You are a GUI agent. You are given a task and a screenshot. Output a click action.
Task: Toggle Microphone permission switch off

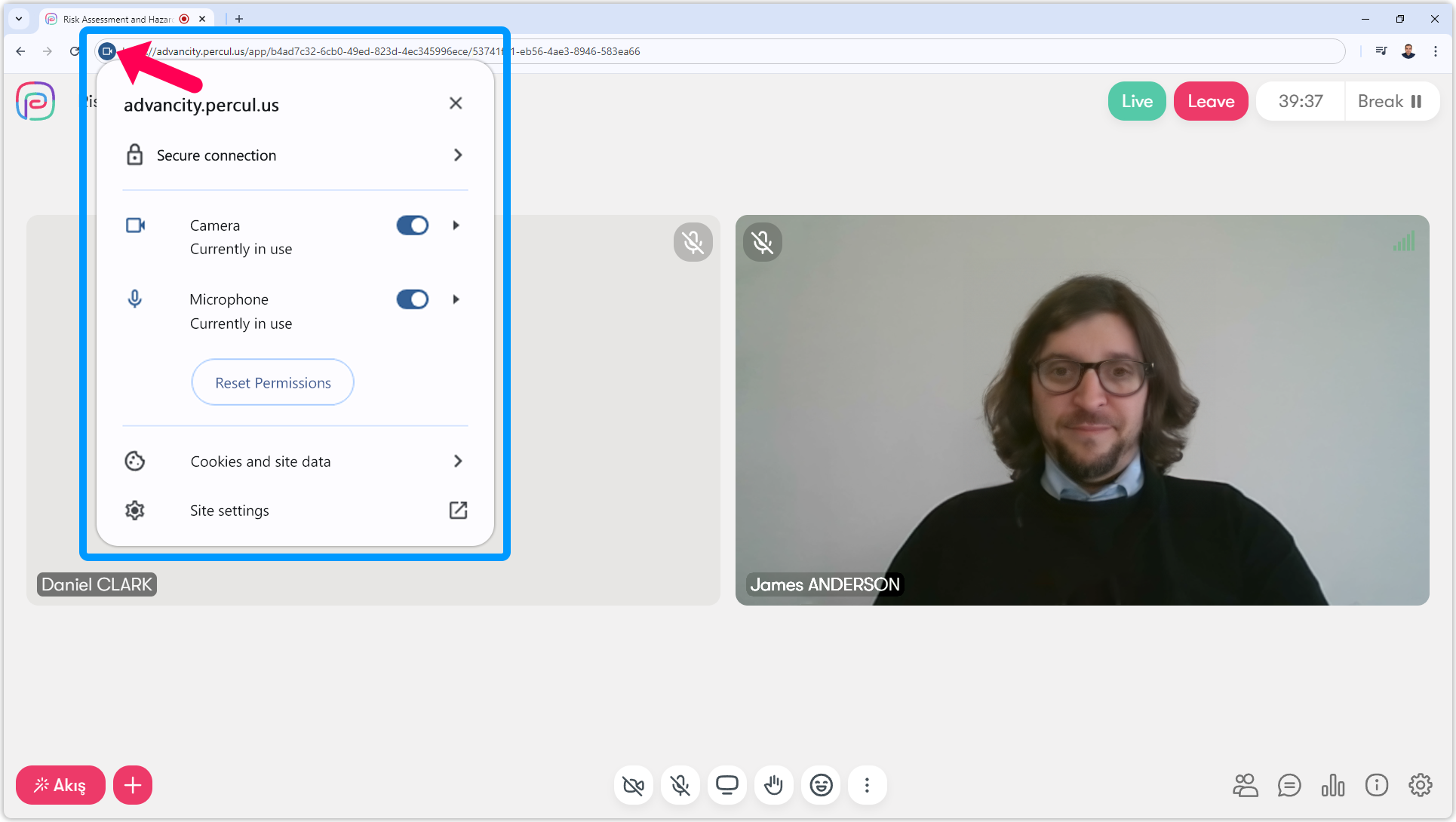[x=412, y=299]
